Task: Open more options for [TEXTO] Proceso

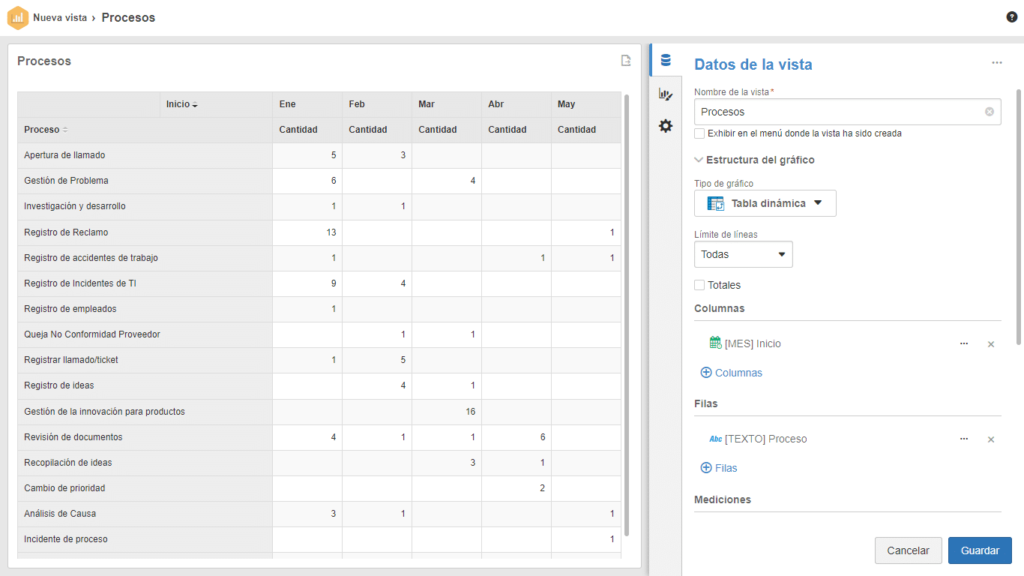Action: point(964,439)
